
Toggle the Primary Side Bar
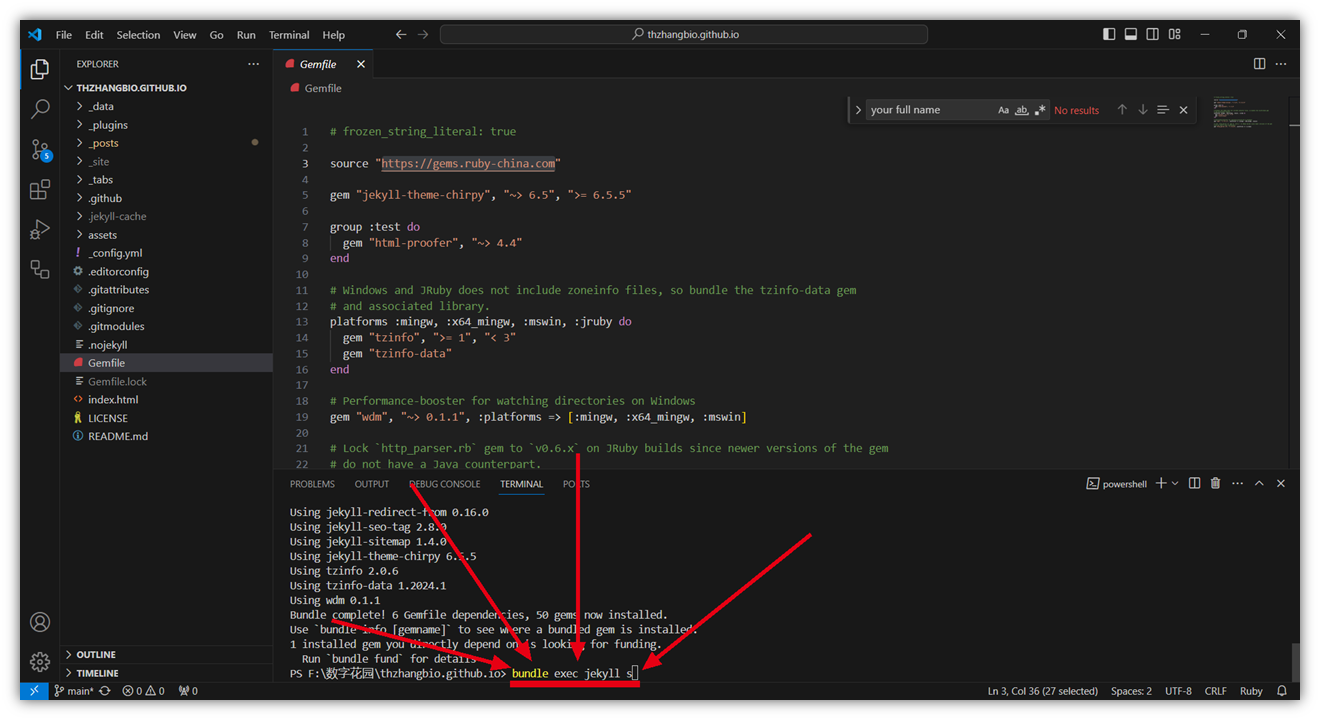point(1109,34)
